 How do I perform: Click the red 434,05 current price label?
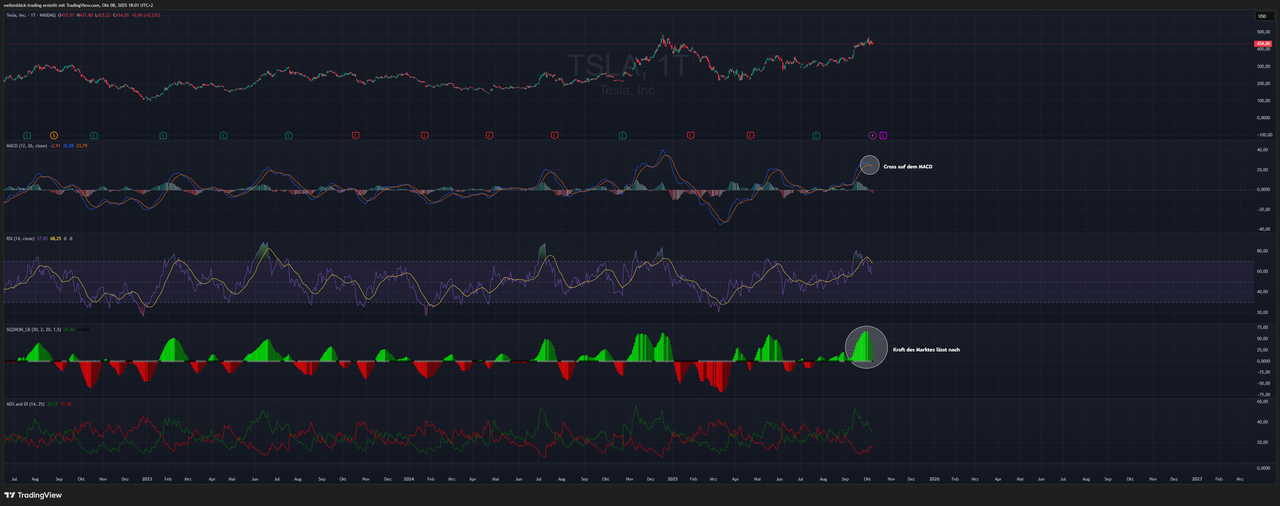1261,44
